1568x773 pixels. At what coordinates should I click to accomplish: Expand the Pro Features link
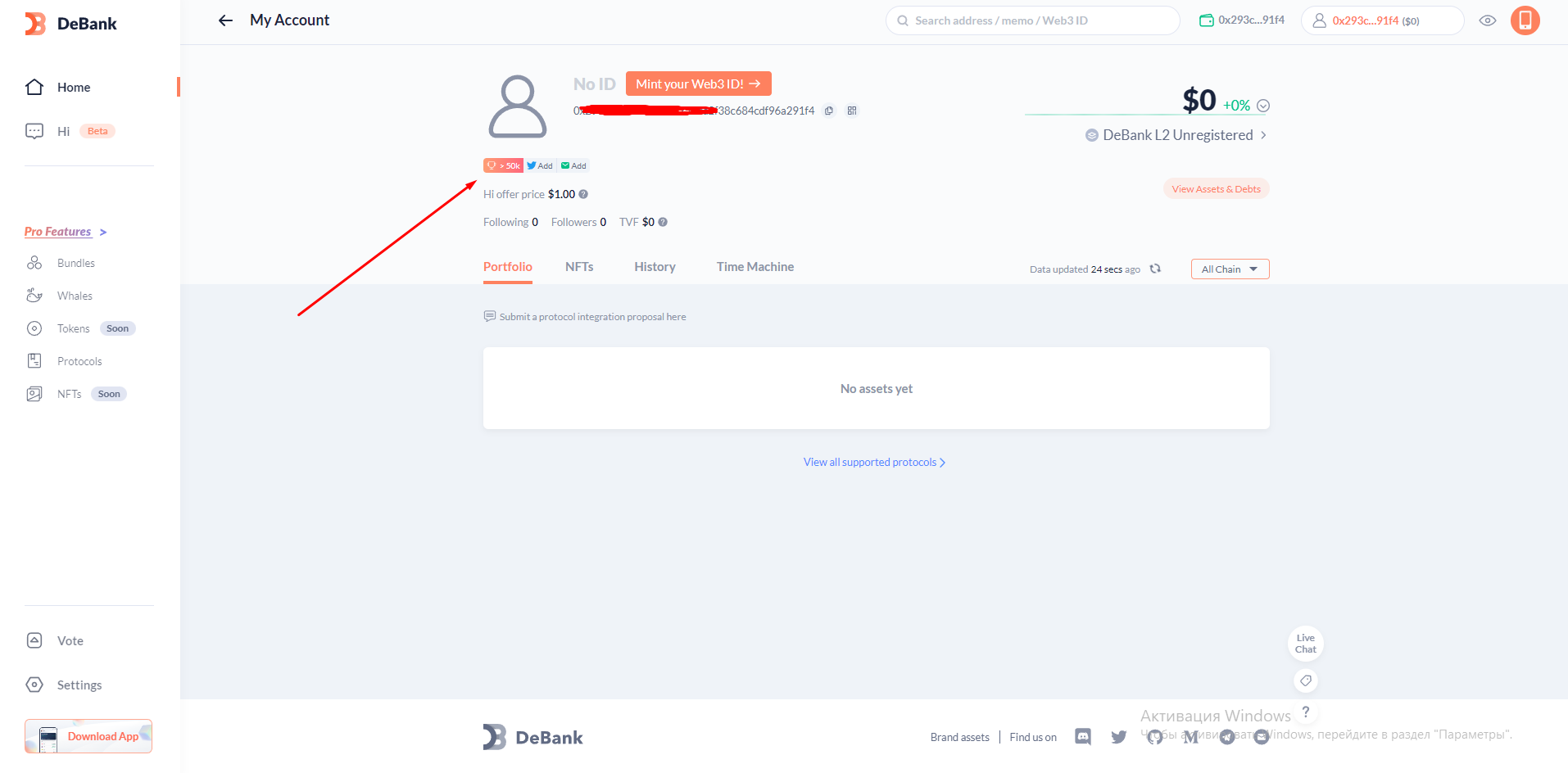point(66,232)
